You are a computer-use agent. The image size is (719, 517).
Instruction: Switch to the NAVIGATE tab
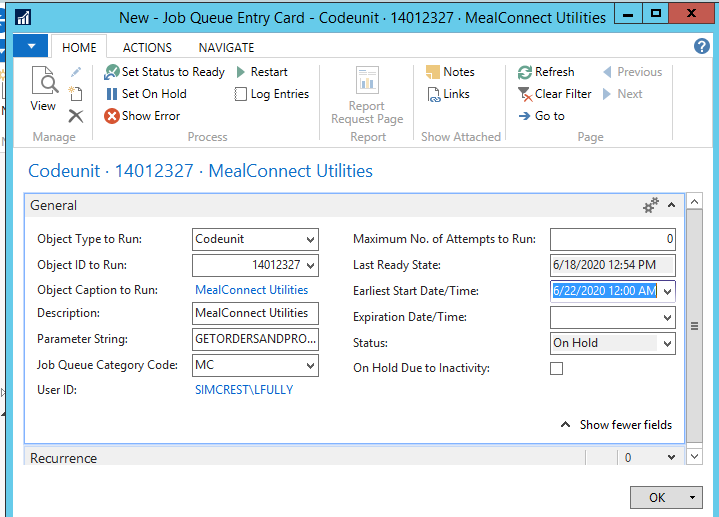pyautogui.click(x=226, y=47)
